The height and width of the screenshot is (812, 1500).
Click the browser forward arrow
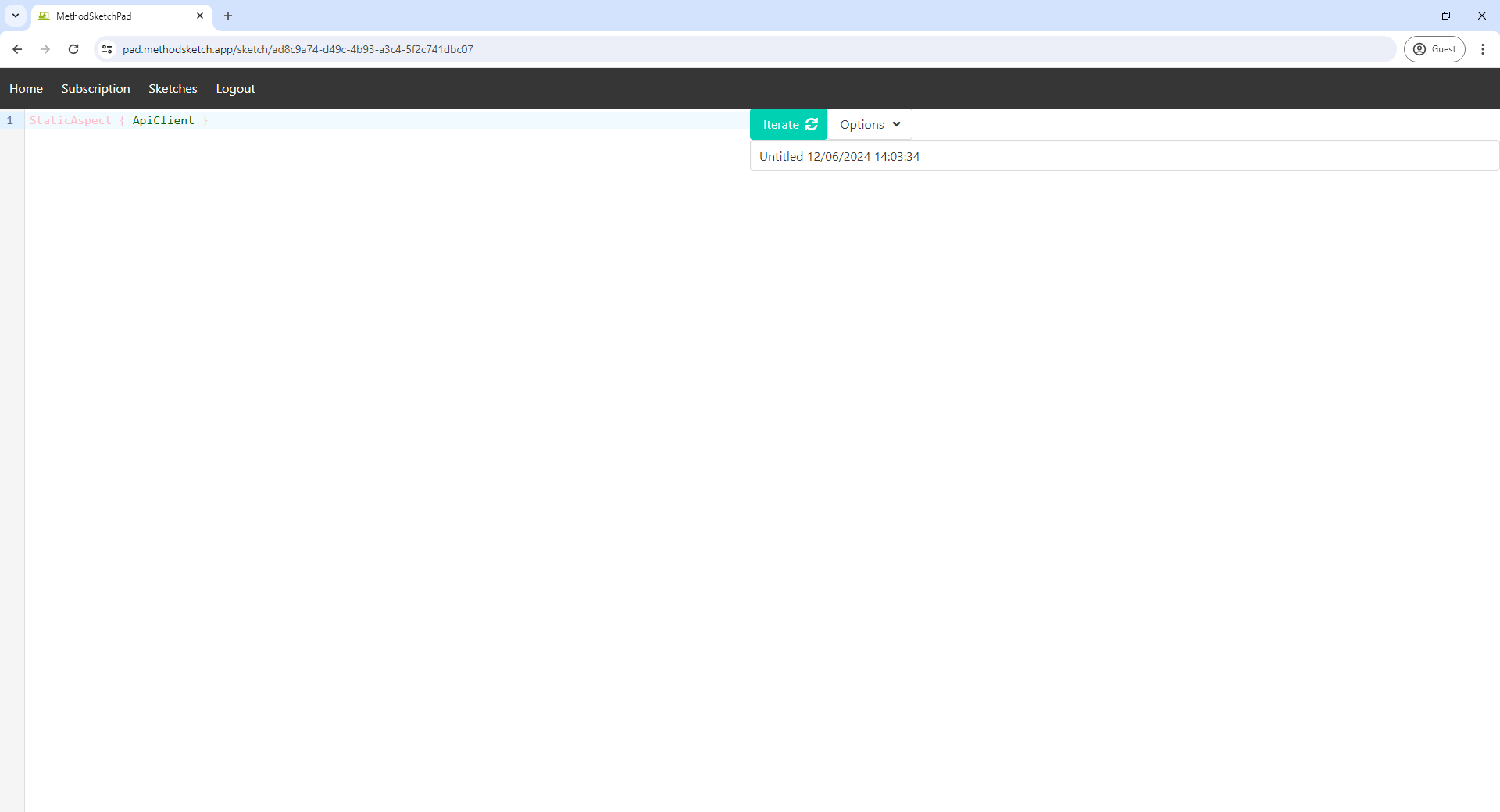tap(45, 49)
